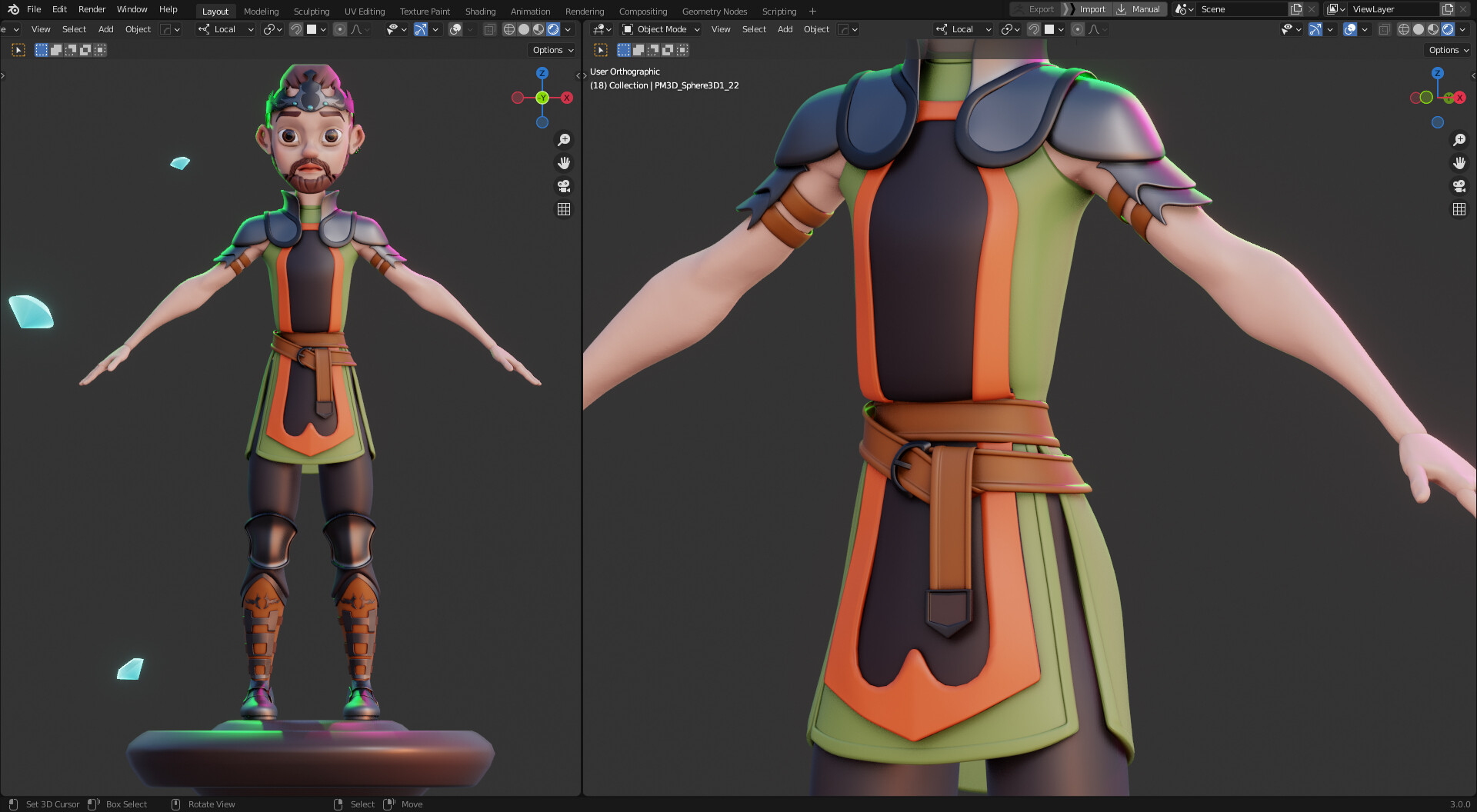Switch to the Sculpting workspace tab
This screenshot has width=1477, height=812.
311,11
